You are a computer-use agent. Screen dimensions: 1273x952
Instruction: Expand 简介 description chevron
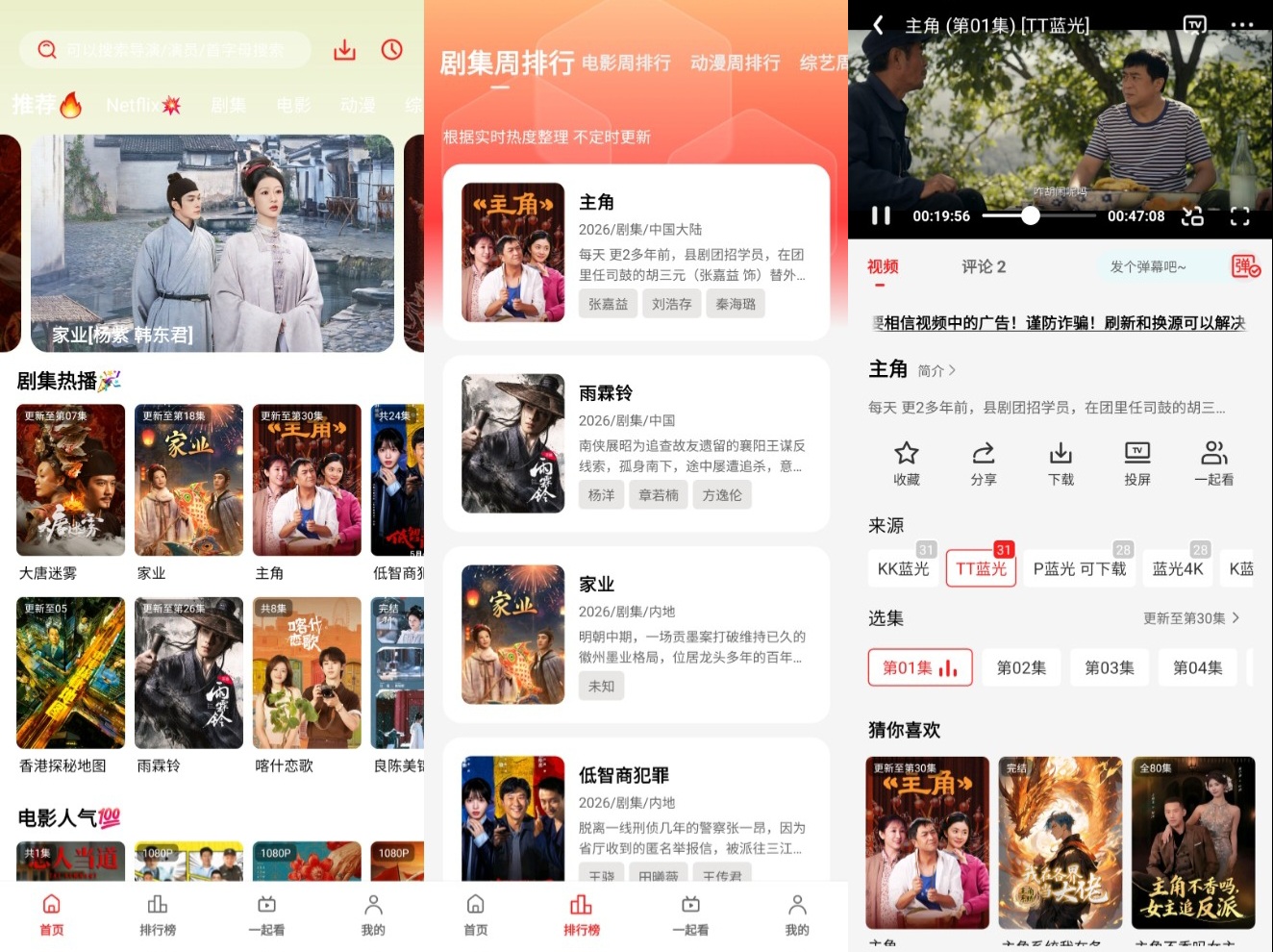coord(936,370)
